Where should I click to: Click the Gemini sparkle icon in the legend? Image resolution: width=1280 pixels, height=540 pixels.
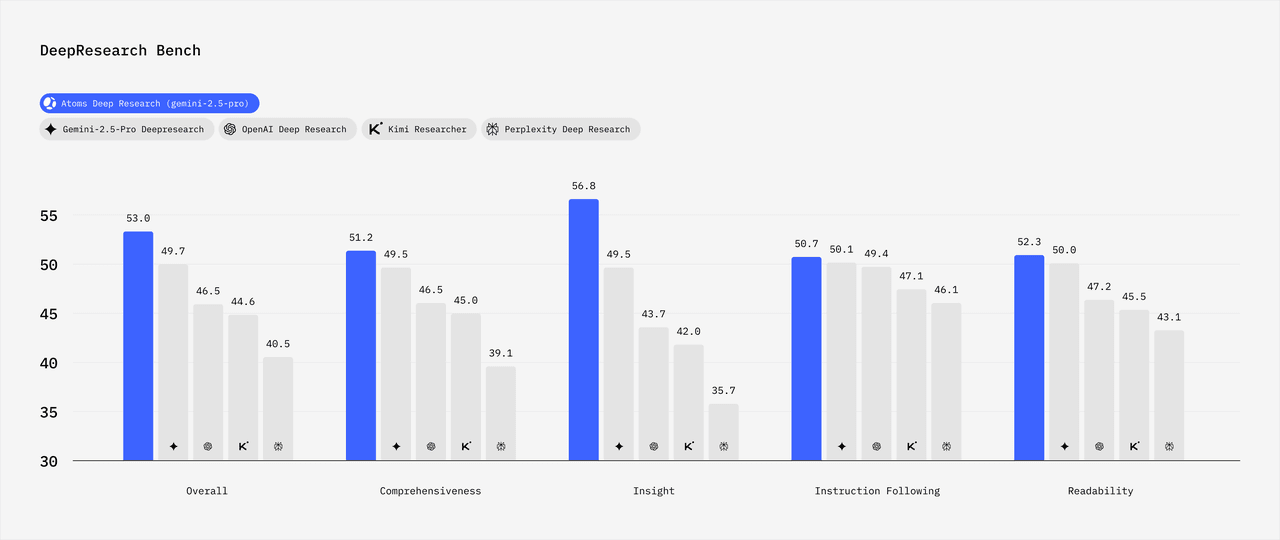pyautogui.click(x=50, y=129)
